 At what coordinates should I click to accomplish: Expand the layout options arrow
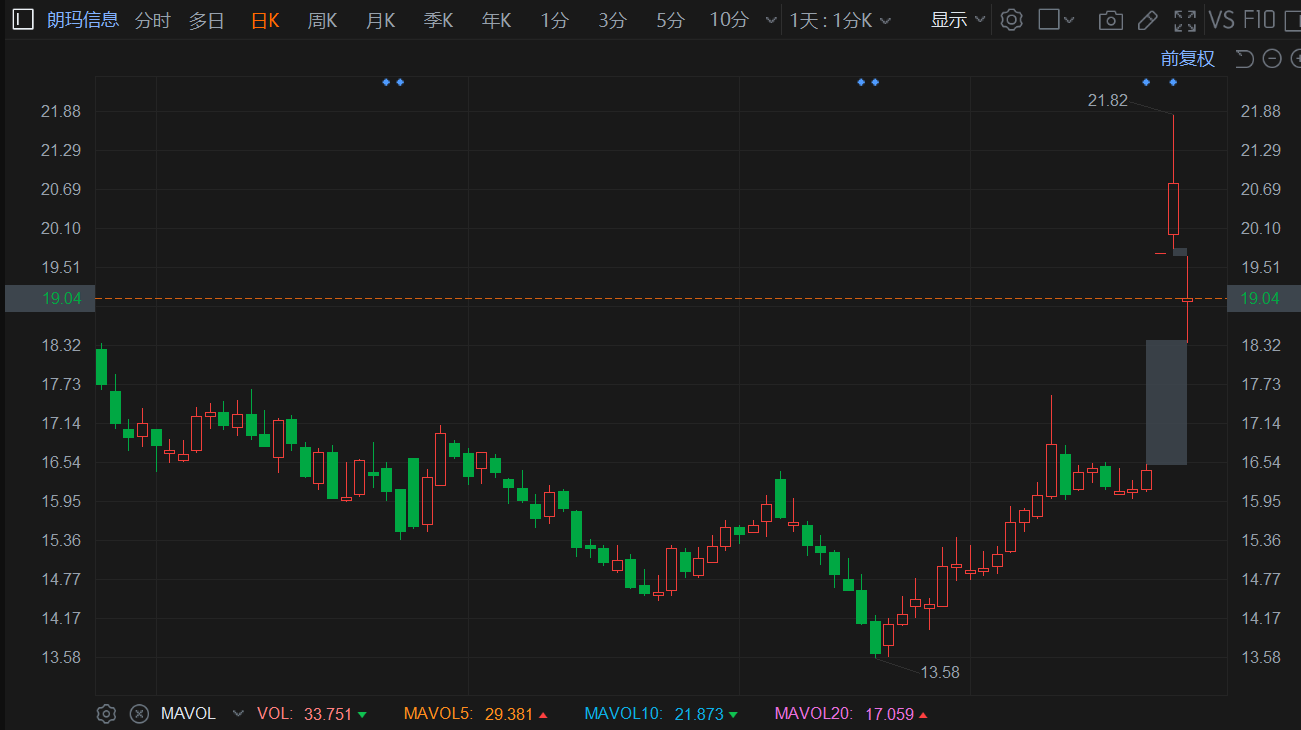pos(1069,20)
